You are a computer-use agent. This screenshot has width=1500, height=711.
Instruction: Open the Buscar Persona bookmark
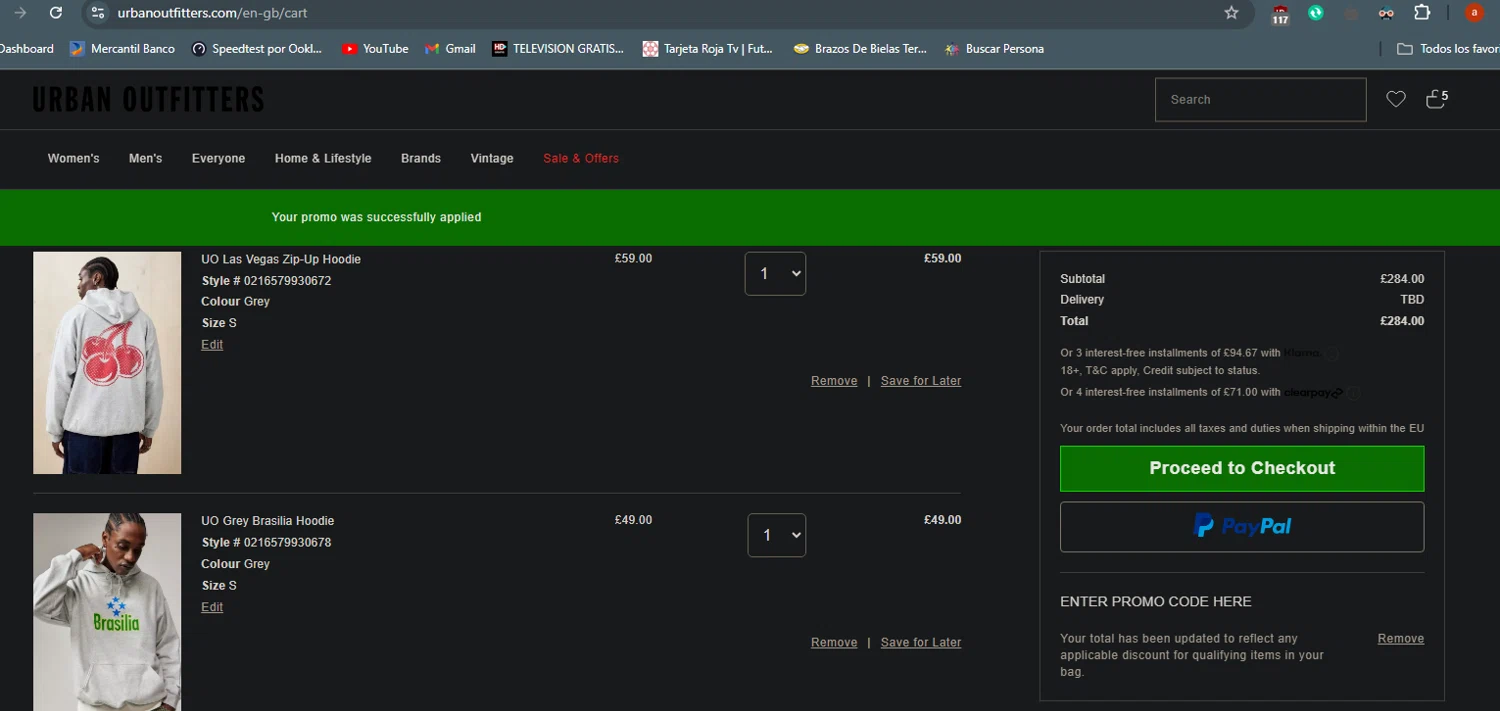tap(994, 48)
